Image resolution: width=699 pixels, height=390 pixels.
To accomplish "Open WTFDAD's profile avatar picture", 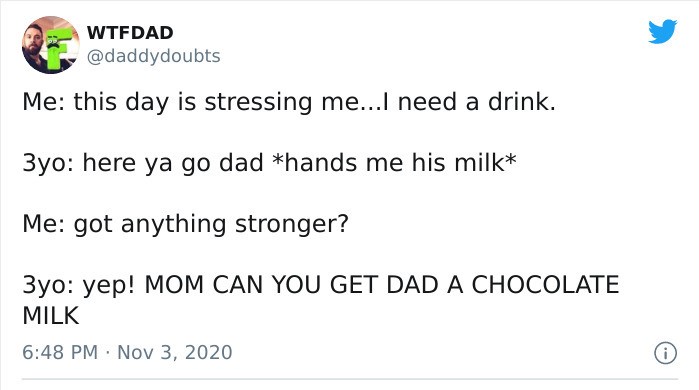I will pyautogui.click(x=51, y=45).
